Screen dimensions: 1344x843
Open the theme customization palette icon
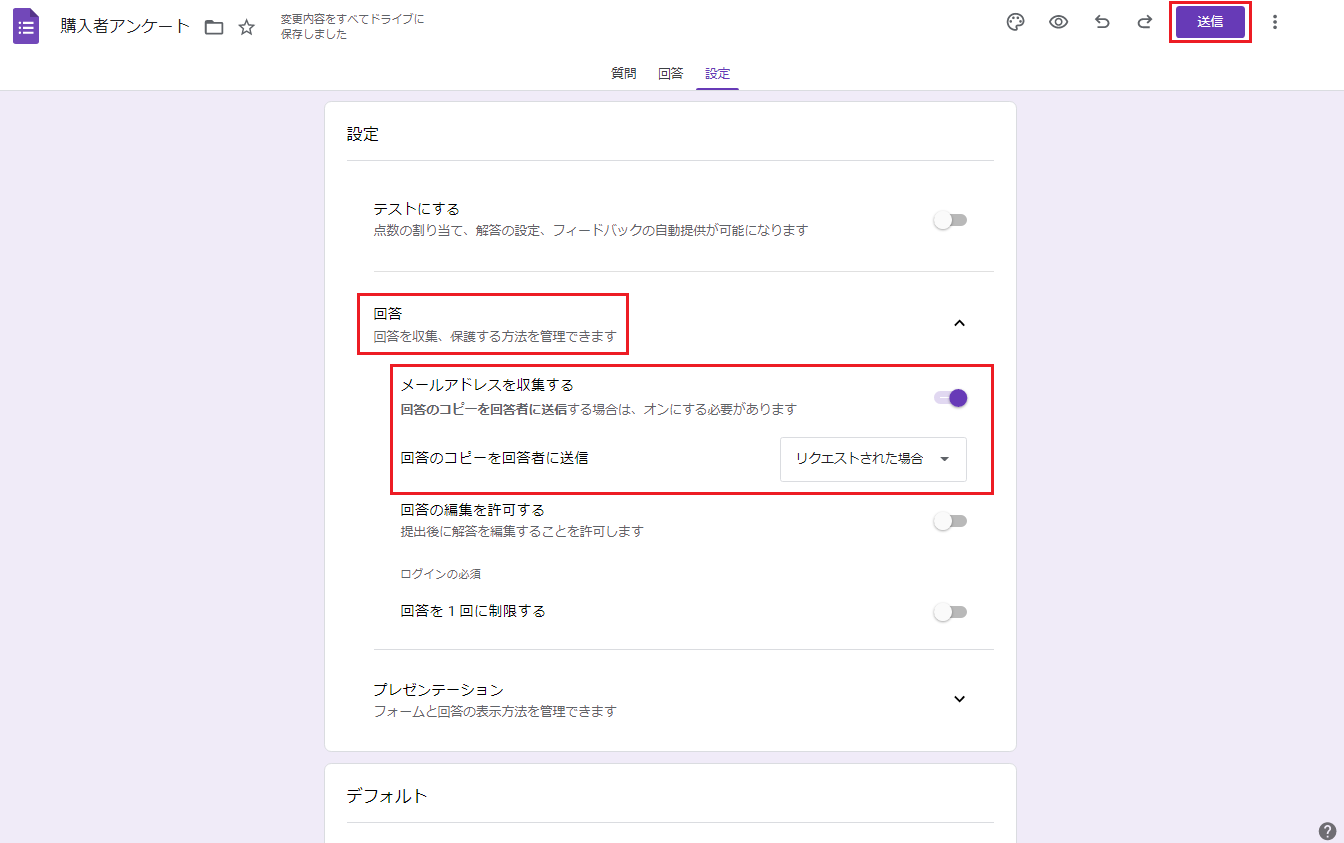[x=1015, y=22]
